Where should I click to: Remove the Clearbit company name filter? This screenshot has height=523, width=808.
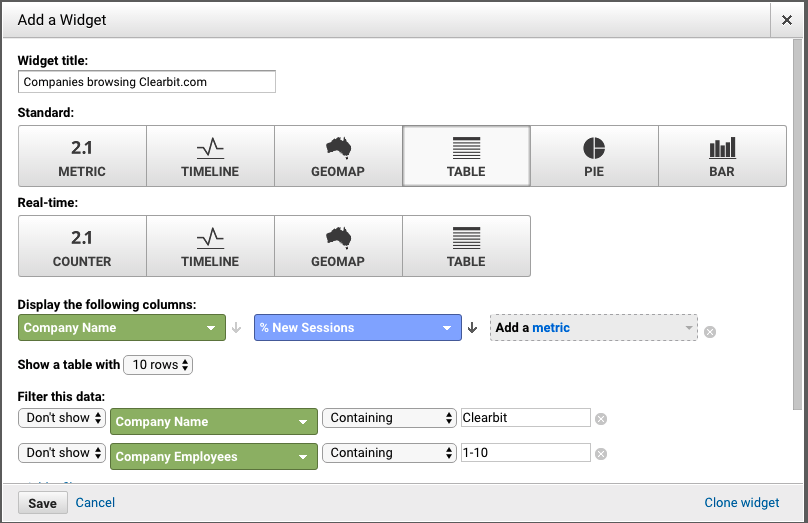[x=601, y=419]
